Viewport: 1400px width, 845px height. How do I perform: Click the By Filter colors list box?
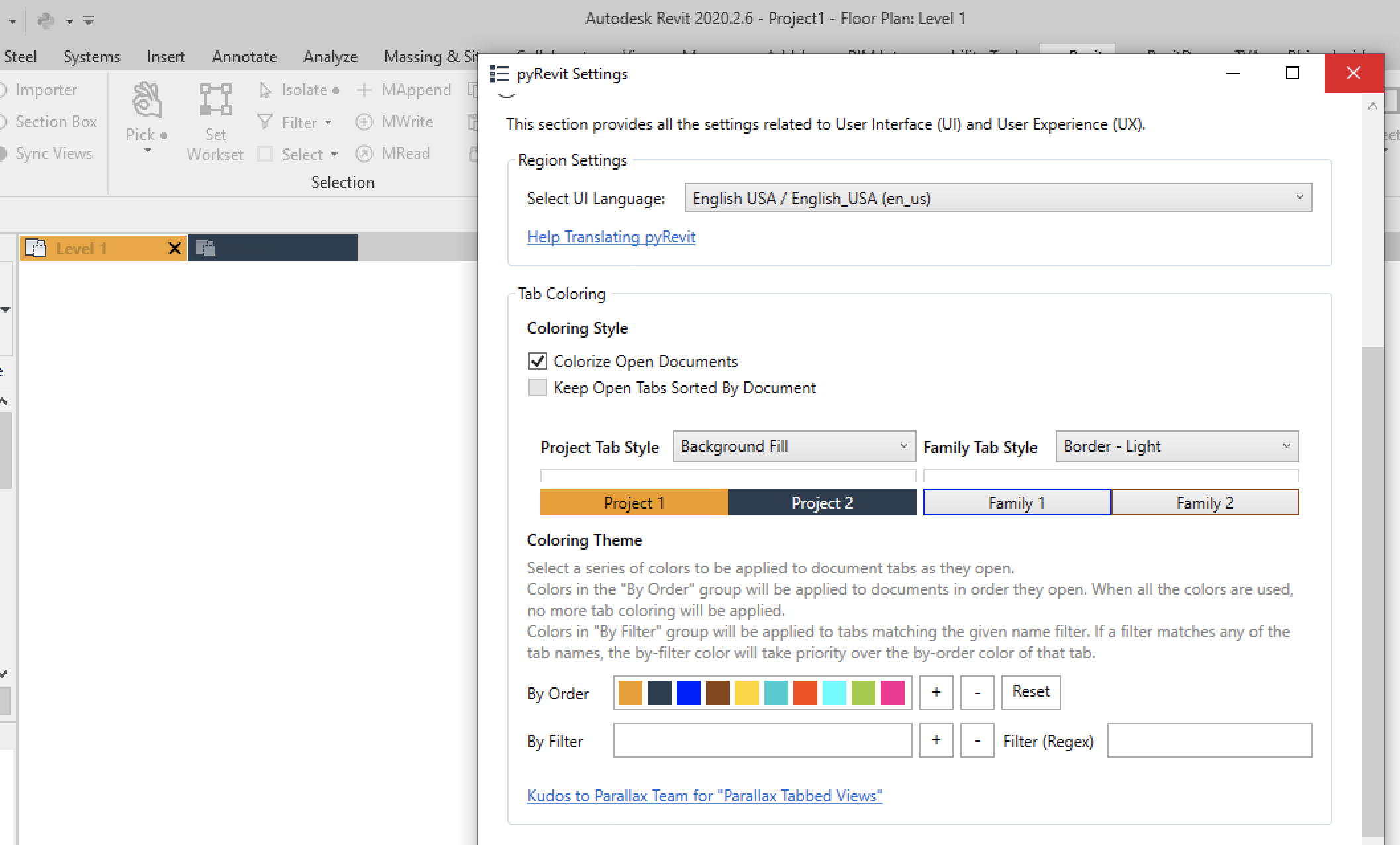pos(762,740)
